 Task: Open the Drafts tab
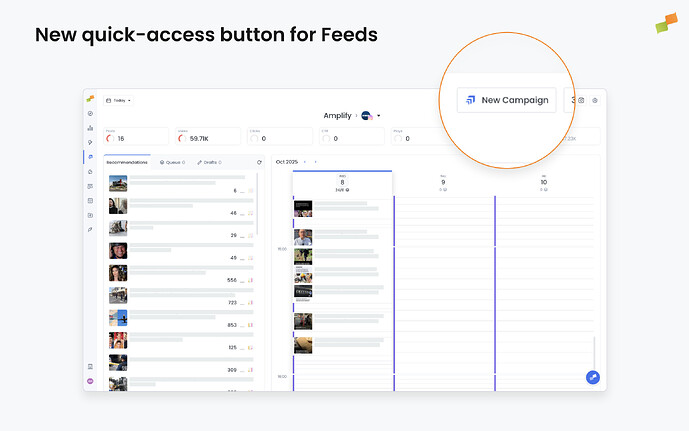pos(208,162)
